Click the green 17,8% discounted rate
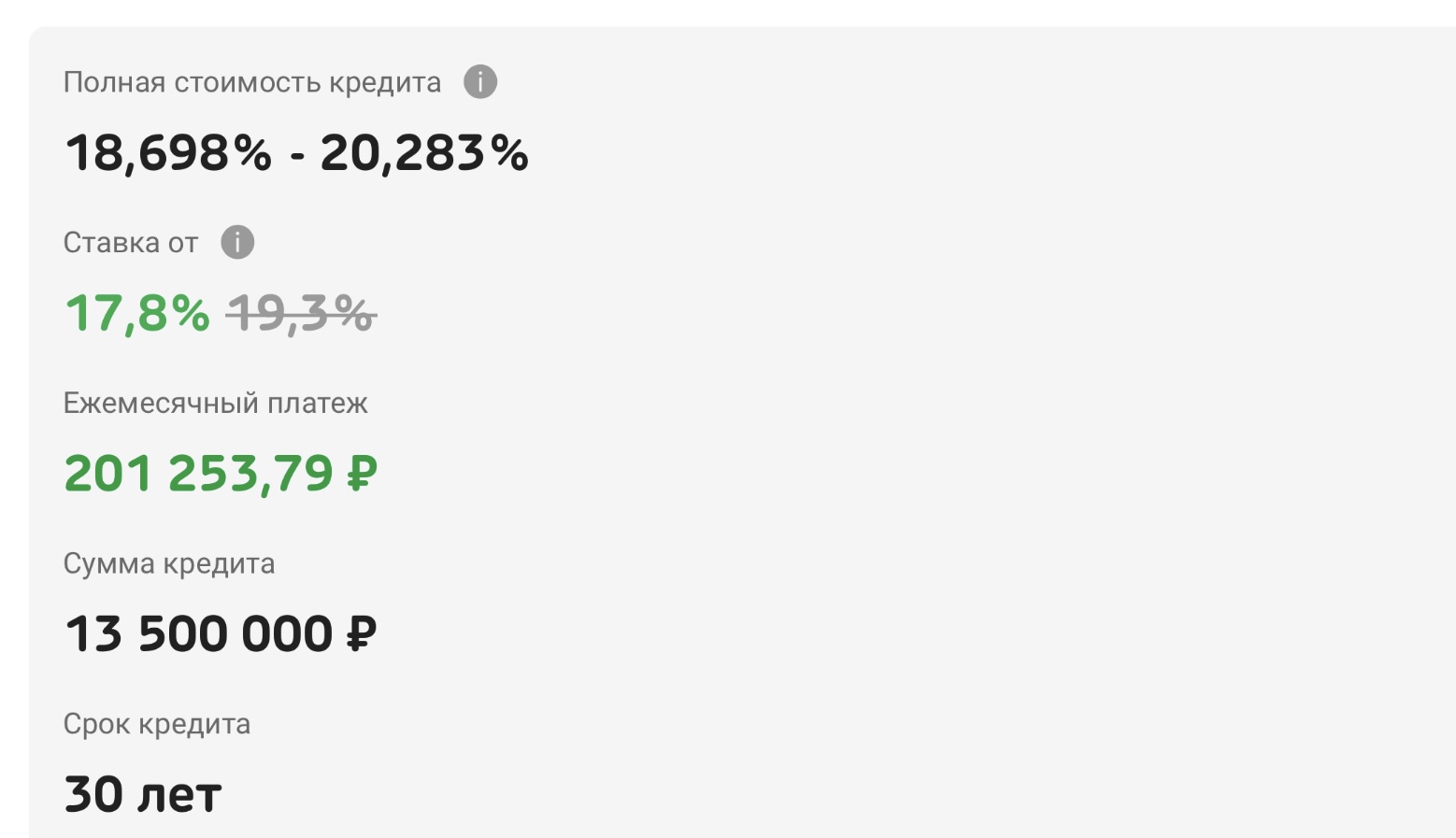This screenshot has height=838, width=1456. point(137,313)
